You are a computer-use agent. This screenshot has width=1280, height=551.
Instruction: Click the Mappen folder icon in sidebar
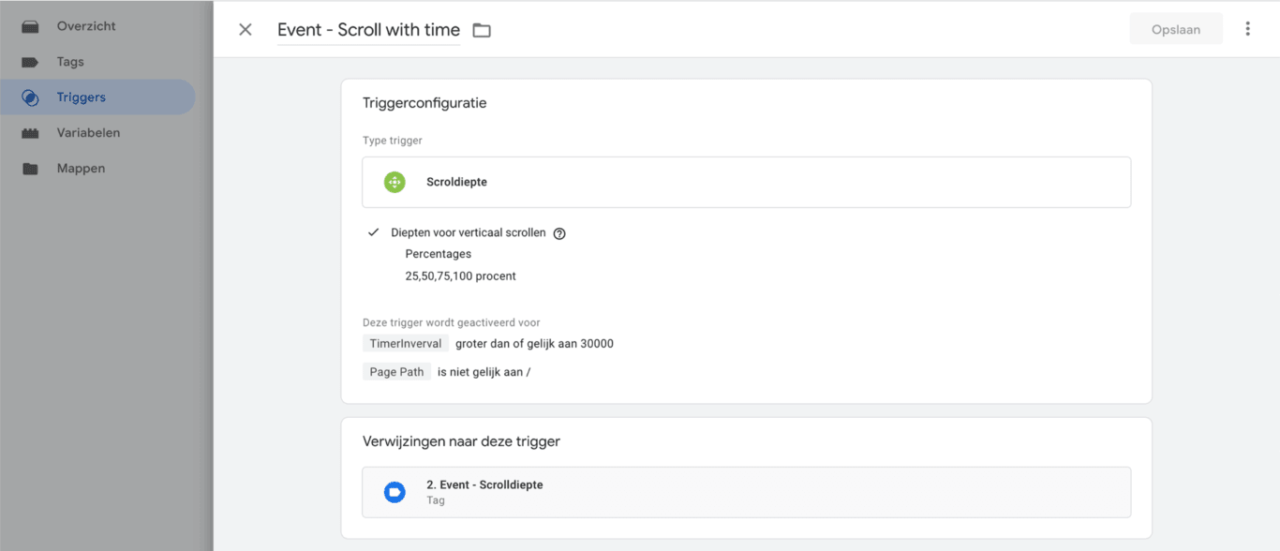coord(30,169)
